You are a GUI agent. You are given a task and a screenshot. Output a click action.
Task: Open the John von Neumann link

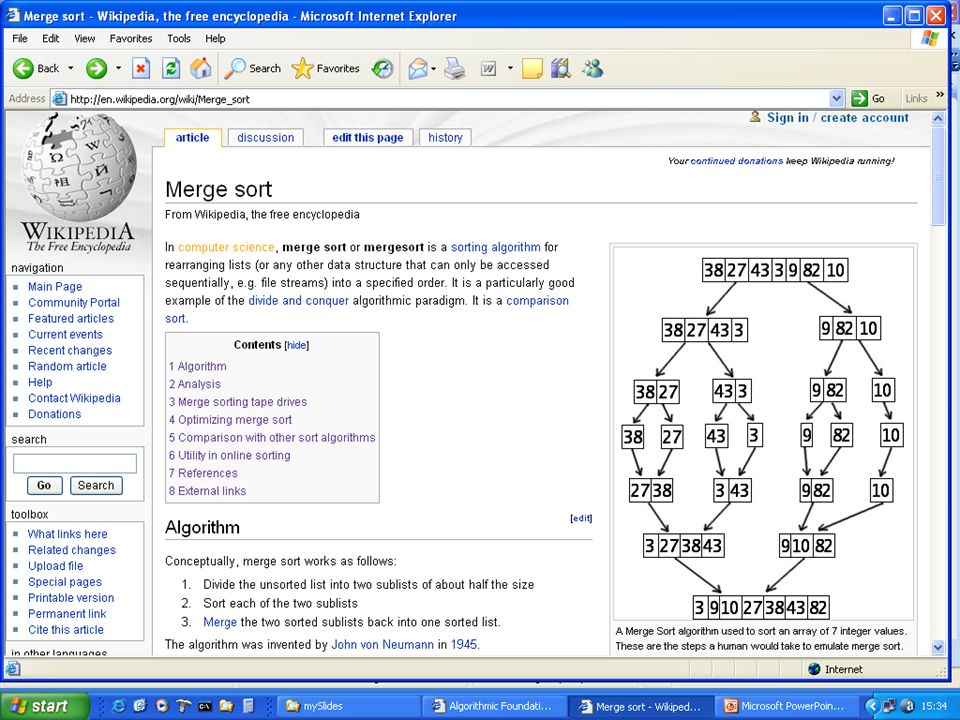(382, 644)
